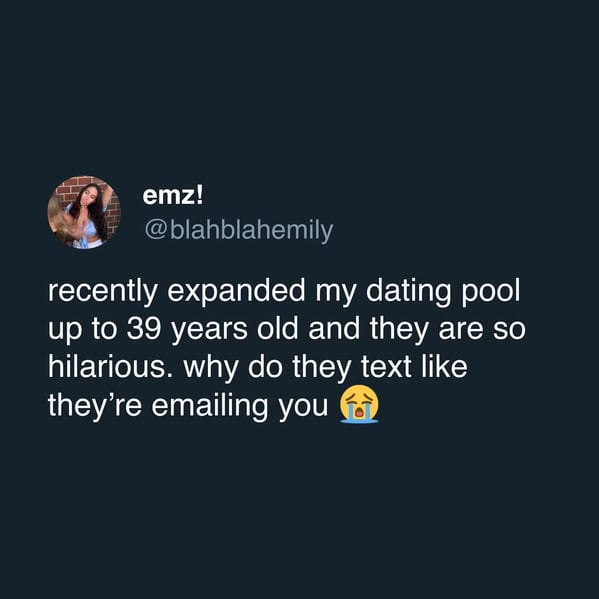This screenshot has height=599, width=599.
Task: Click the loudly crying face emoji
Action: pos(359,404)
